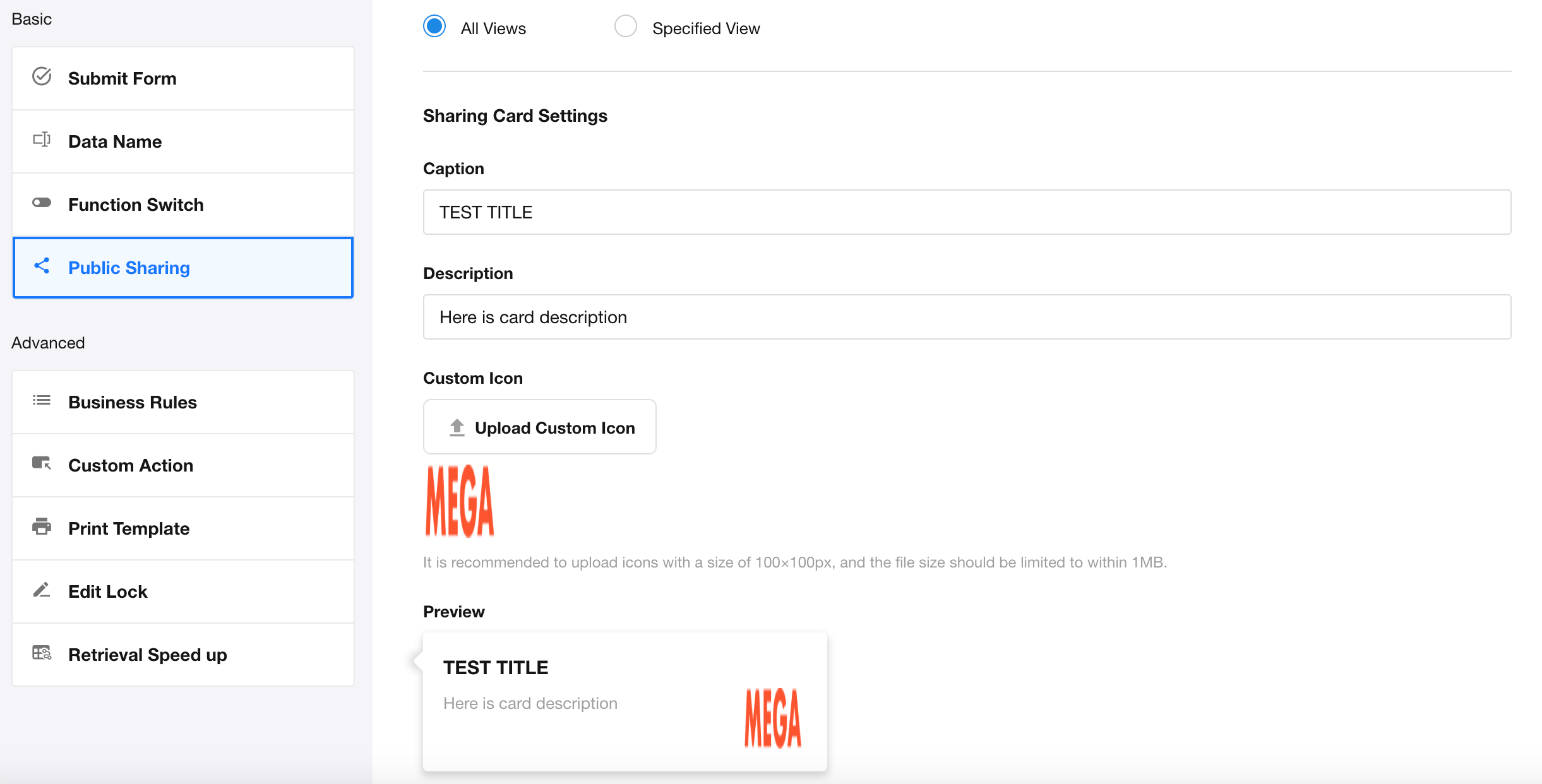Click the Public Sharing share icon

click(x=42, y=266)
